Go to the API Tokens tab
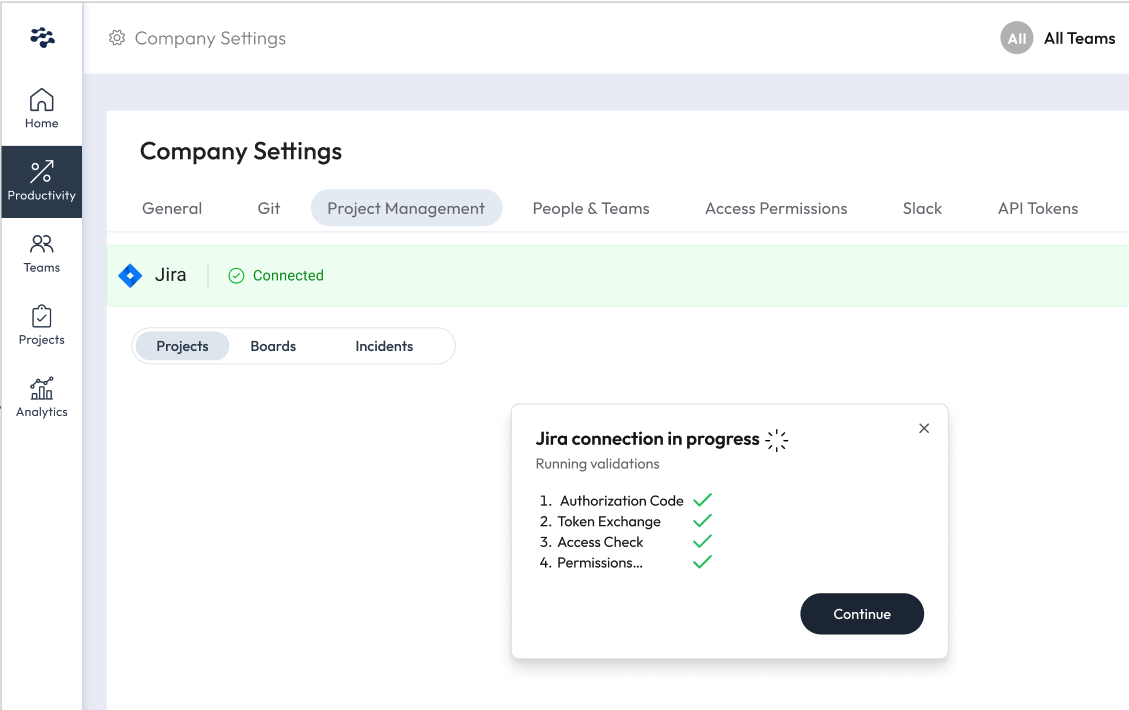Screen dimensions: 1129x710 tap(1038, 208)
